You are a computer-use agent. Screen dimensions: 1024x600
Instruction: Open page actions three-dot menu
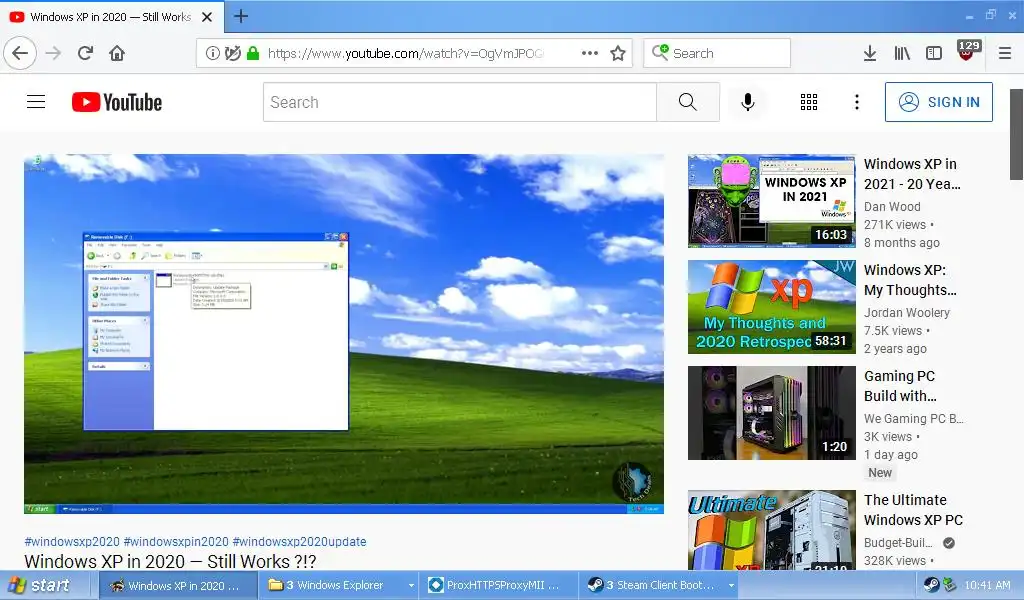coord(590,53)
